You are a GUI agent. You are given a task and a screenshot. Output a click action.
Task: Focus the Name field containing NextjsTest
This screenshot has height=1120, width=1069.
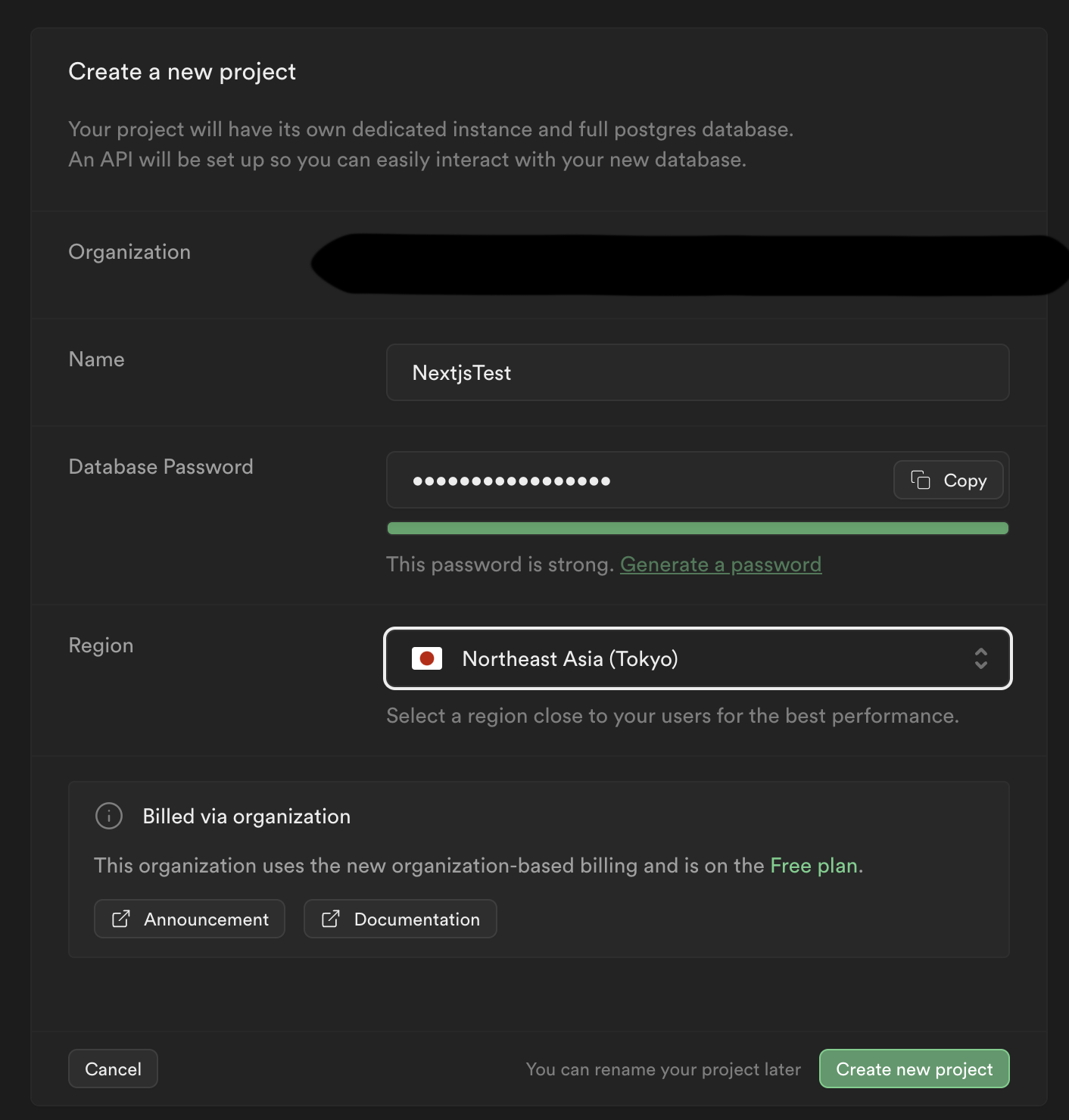[697, 372]
